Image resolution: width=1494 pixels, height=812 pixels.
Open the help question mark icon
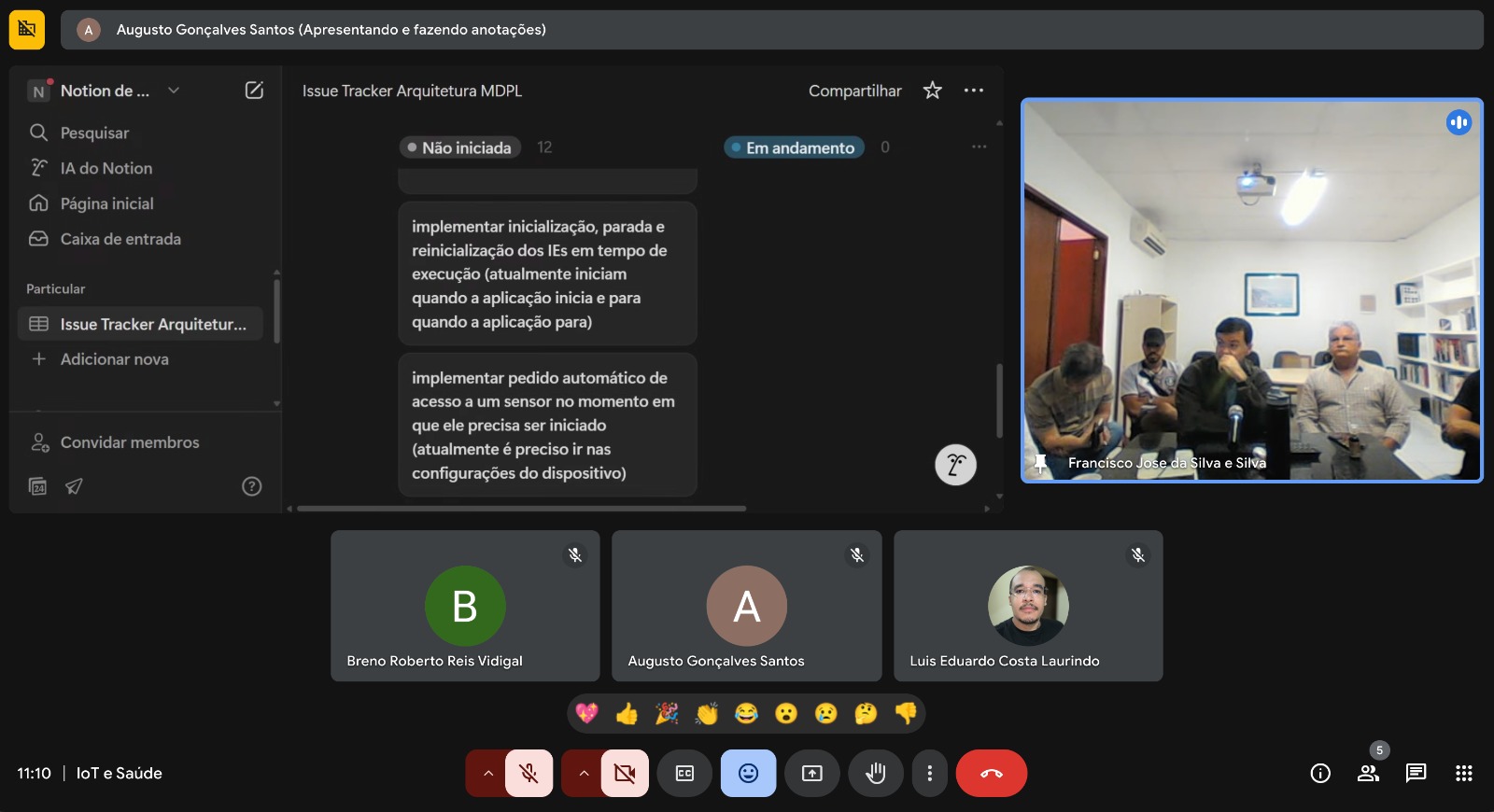[252, 486]
